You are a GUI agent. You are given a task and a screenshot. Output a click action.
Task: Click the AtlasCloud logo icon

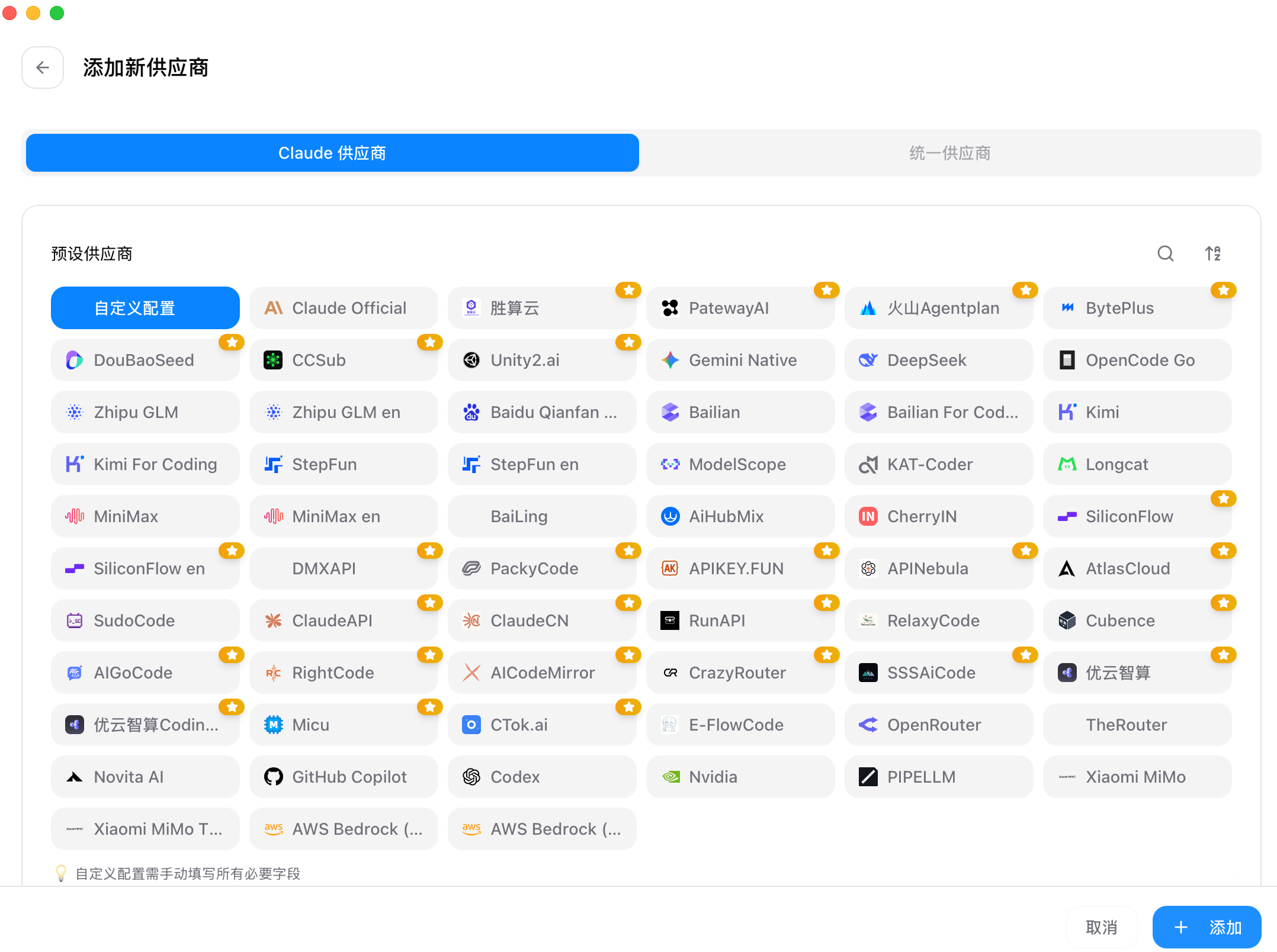point(1067,568)
